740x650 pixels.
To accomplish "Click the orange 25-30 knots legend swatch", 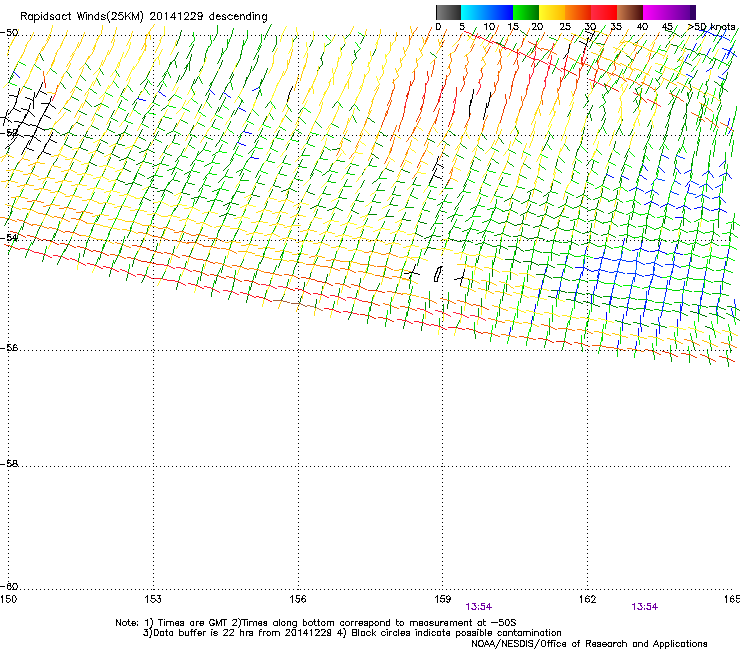I will [578, 12].
